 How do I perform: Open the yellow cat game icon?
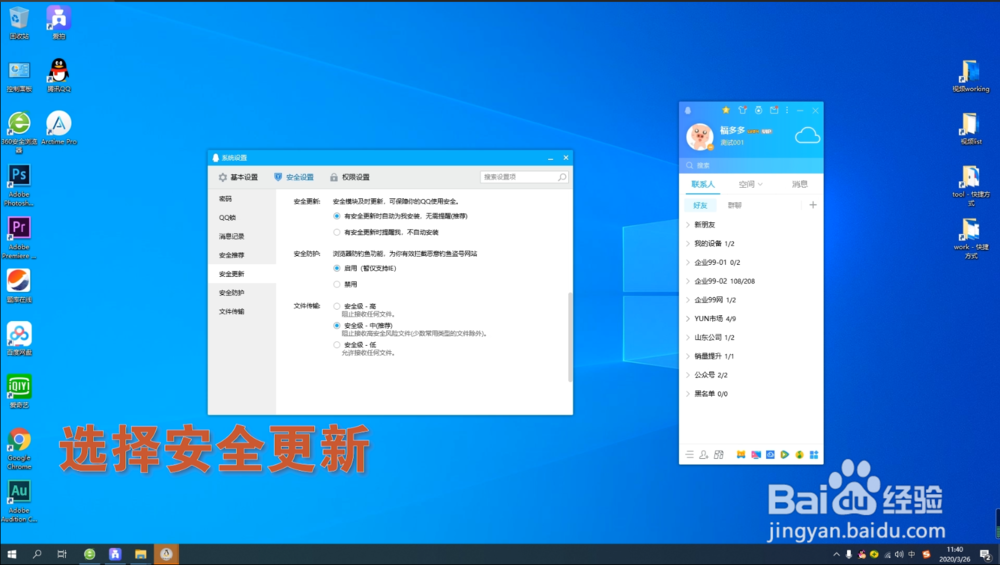[741, 455]
